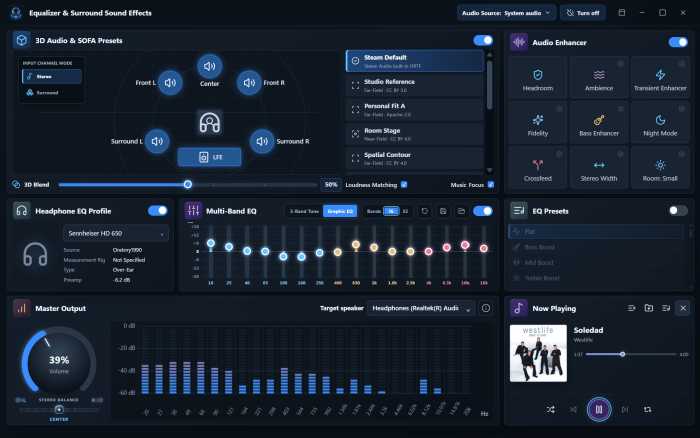Click the Turn off button

click(x=583, y=13)
